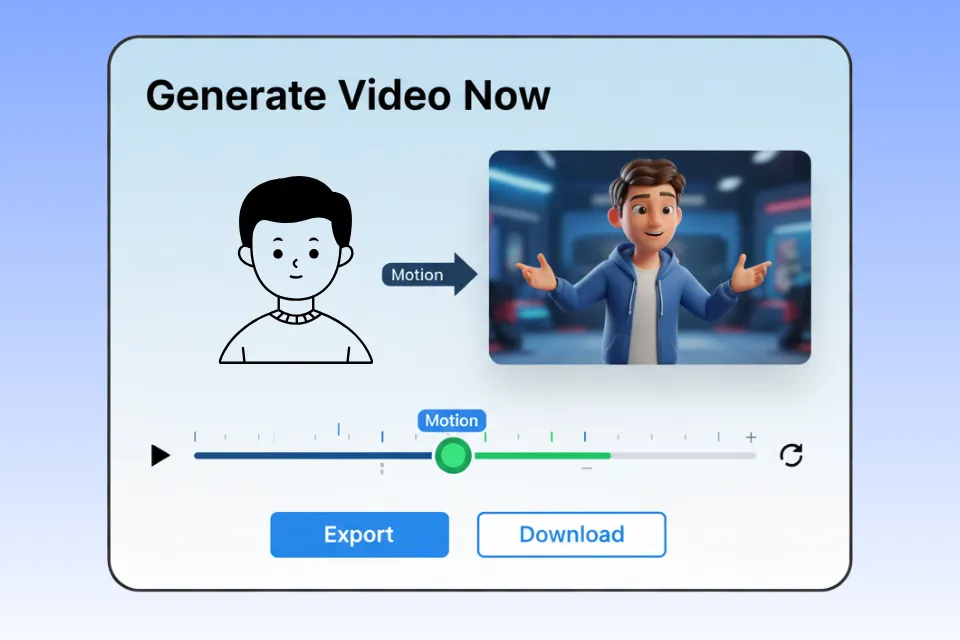Select the black play icon
Viewport: 960px width, 640px height.
[x=160, y=456]
